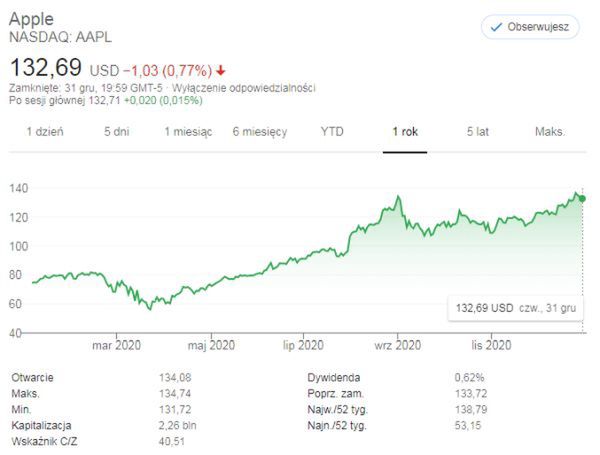600x455 pixels.
Task: Show the 1 miesiąc chart range
Action: click(x=188, y=132)
